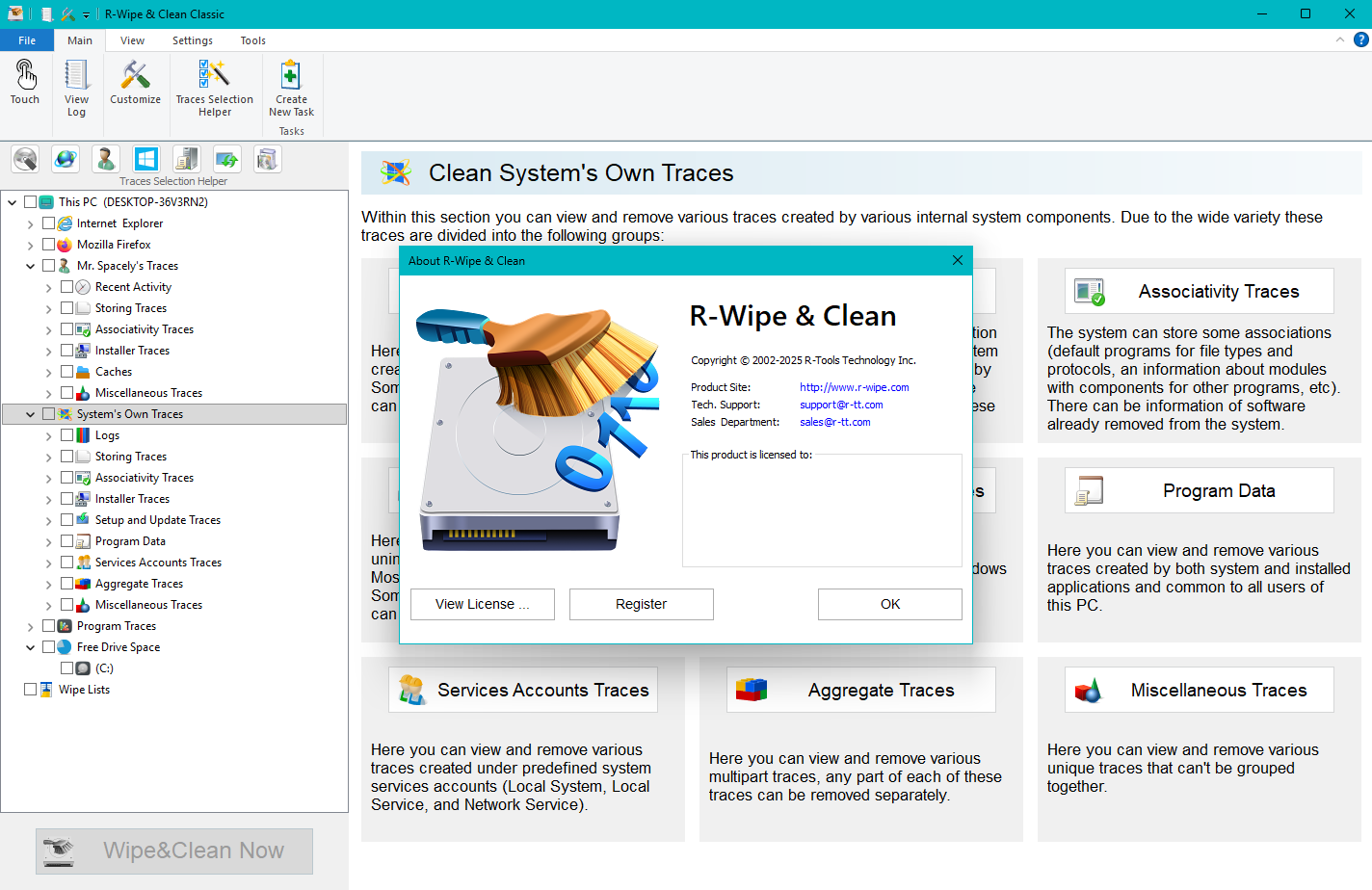Collapse the Mr. Spacely's Traces node
Viewport: 1372px width, 890px height.
click(31, 266)
